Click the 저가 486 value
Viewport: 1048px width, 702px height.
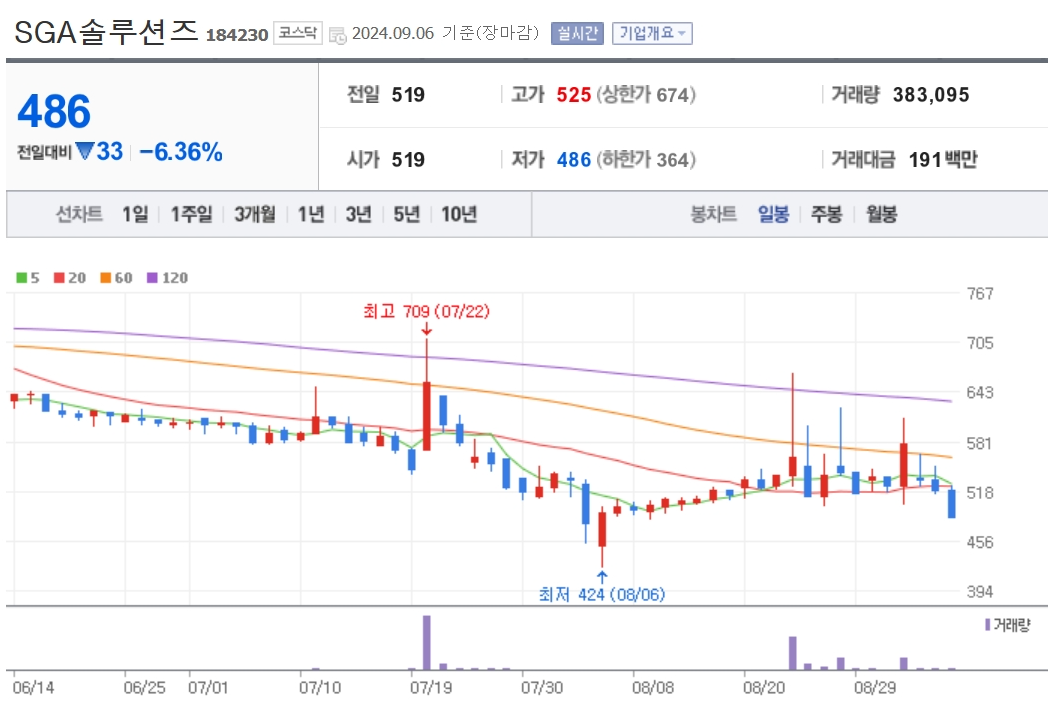click(573, 160)
